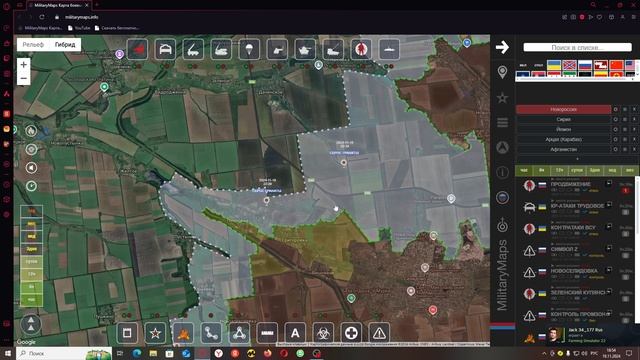This screenshot has width=640, height=360.
Task: Open the Windows Start menu
Action: point(7,353)
